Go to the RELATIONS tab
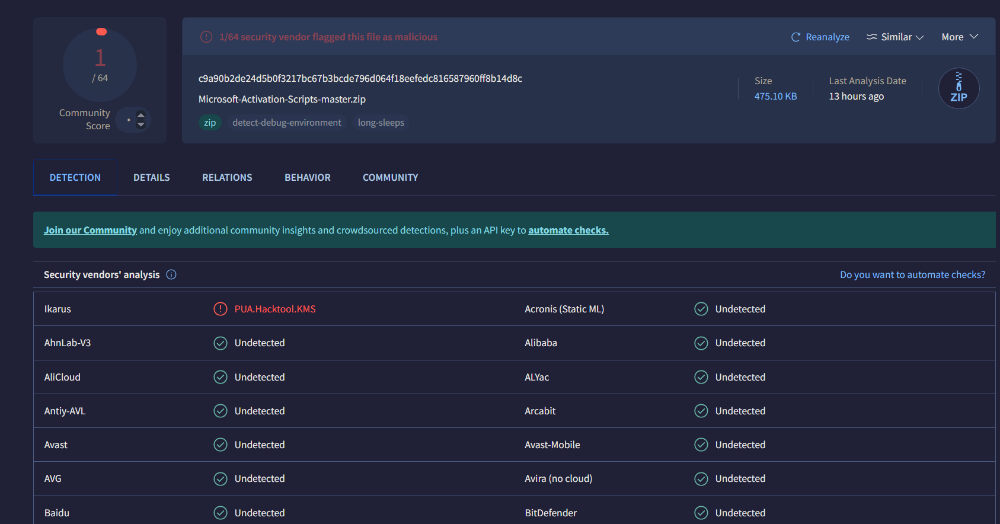This screenshot has height=524, width=1000. (x=227, y=177)
